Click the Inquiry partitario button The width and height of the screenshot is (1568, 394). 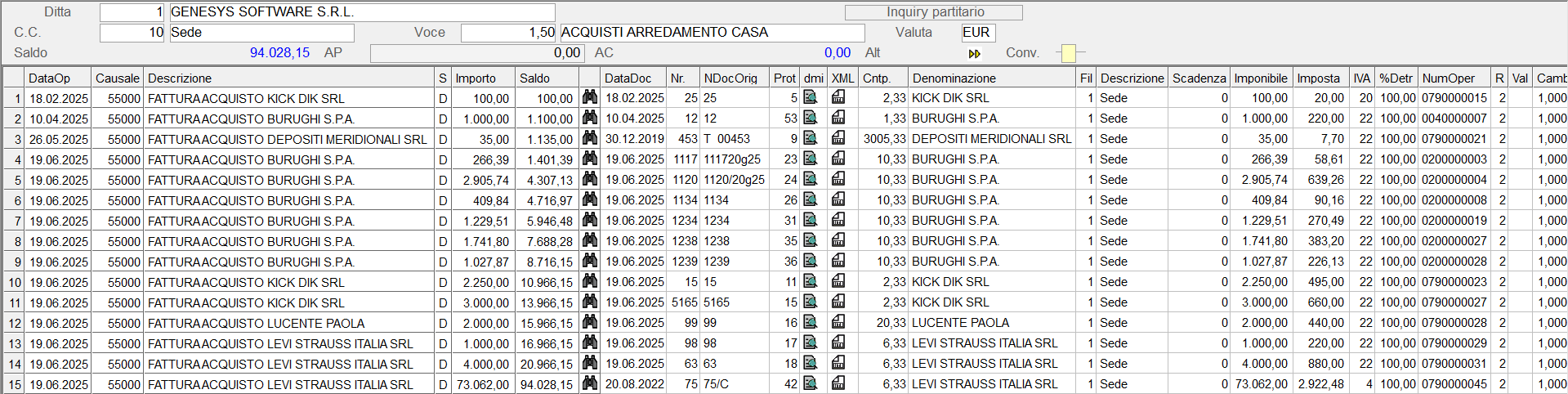(934, 12)
